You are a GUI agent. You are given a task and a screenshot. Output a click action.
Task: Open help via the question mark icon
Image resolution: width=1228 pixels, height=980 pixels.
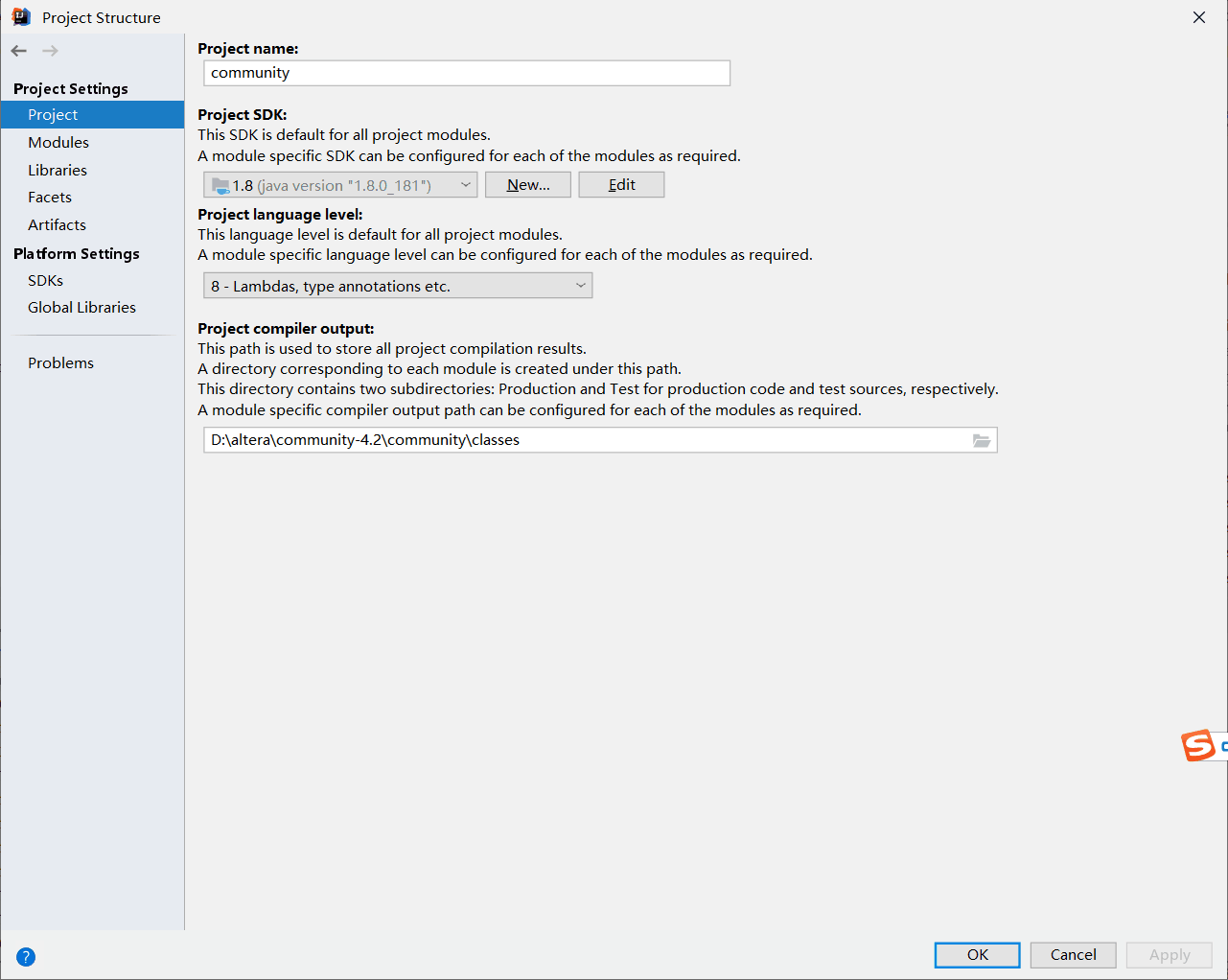26,956
